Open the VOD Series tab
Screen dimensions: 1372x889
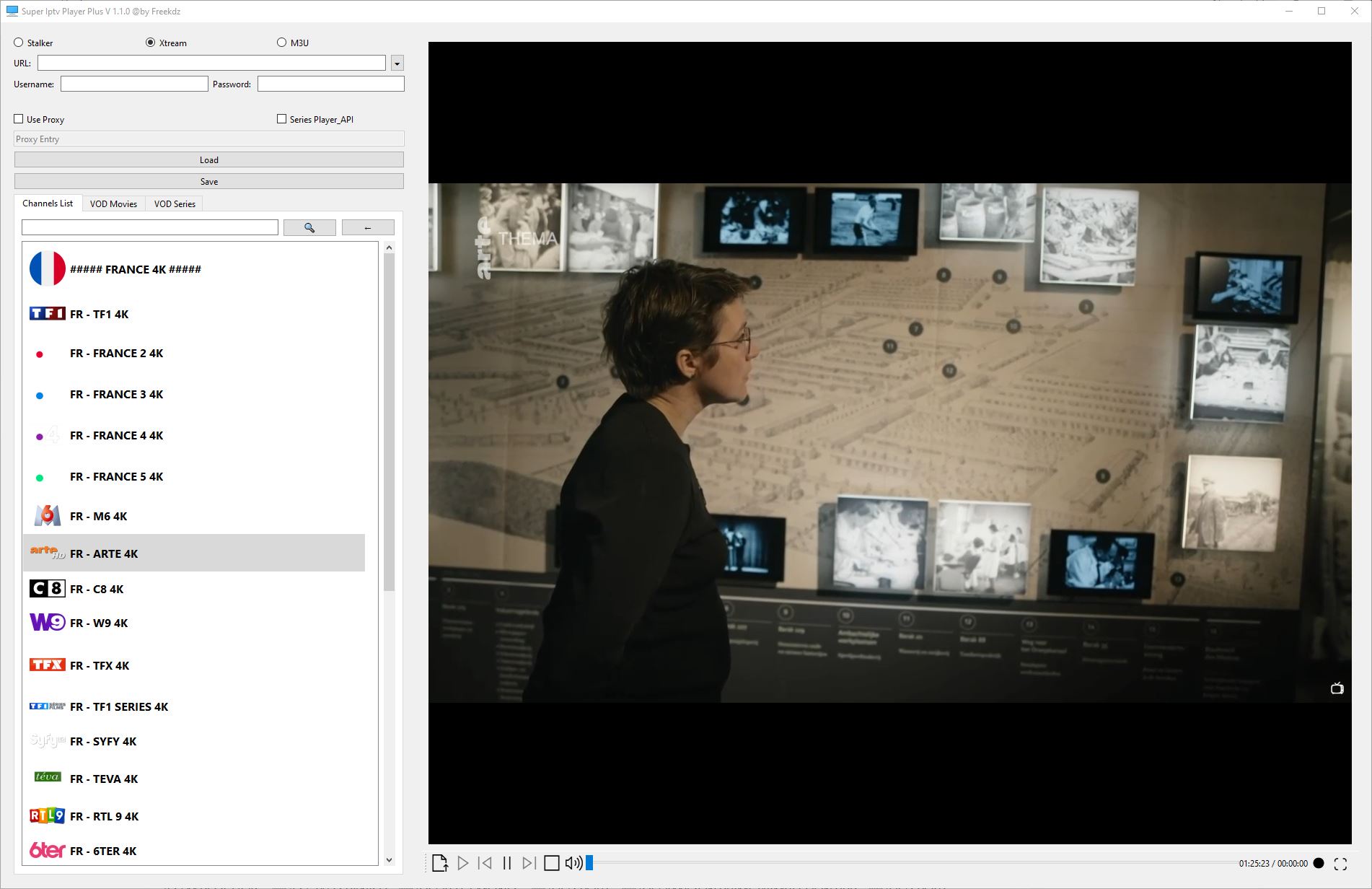click(174, 204)
